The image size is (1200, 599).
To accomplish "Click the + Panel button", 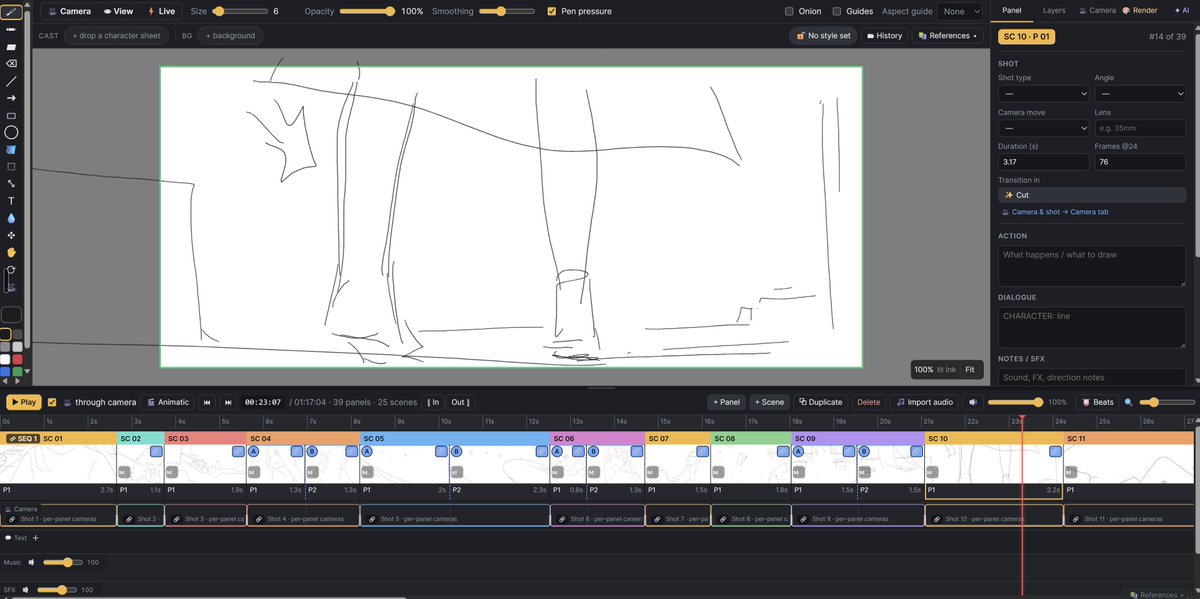I will (x=727, y=402).
